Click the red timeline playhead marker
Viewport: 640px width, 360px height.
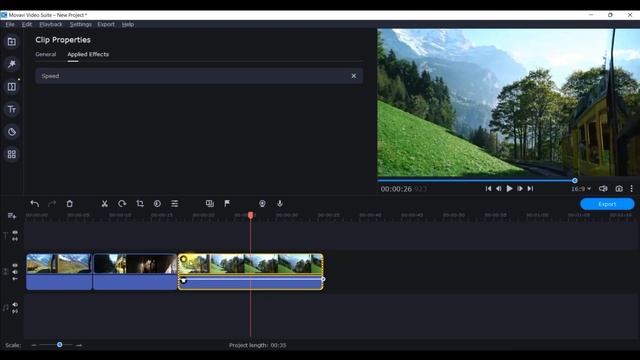click(x=251, y=215)
